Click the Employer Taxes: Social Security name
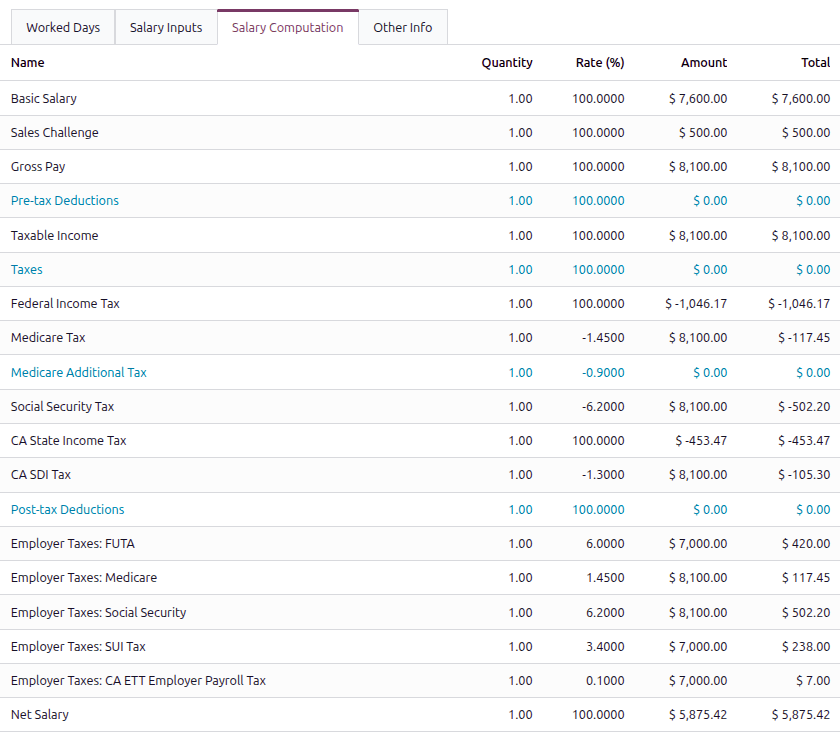Viewport: 840px width, 732px height. pyautogui.click(x=99, y=612)
